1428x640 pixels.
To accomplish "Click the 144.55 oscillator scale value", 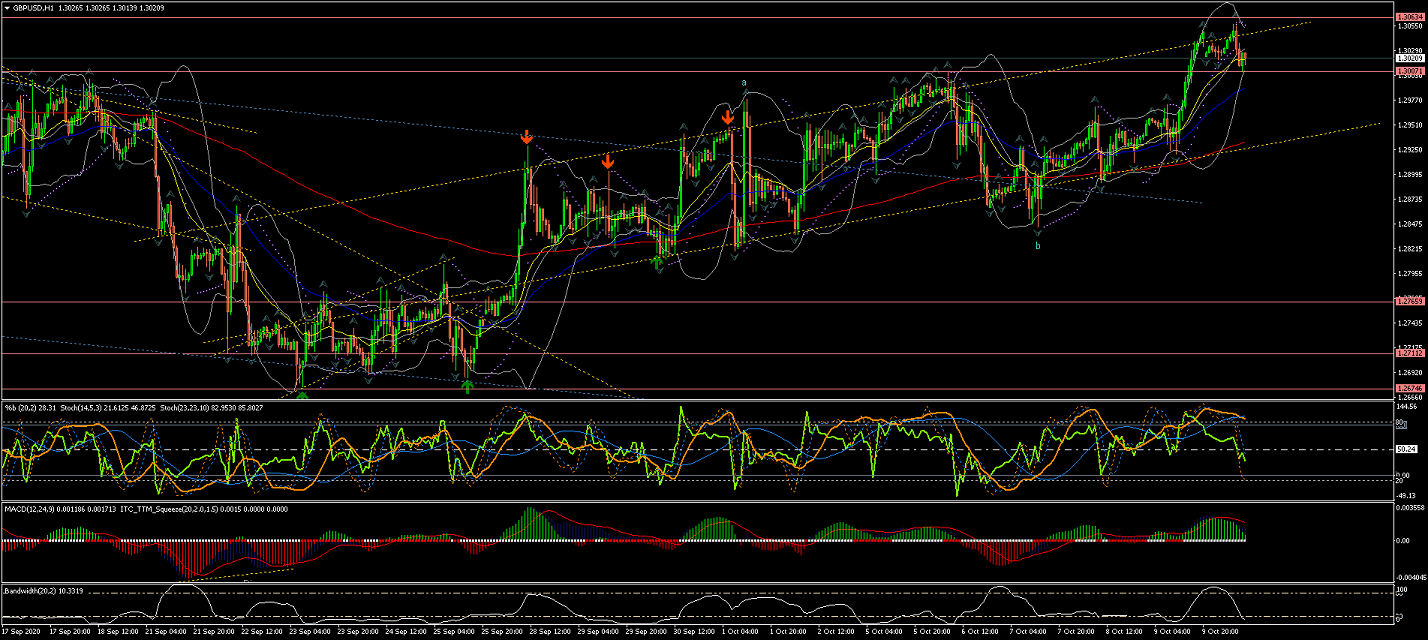I will coord(1408,407).
